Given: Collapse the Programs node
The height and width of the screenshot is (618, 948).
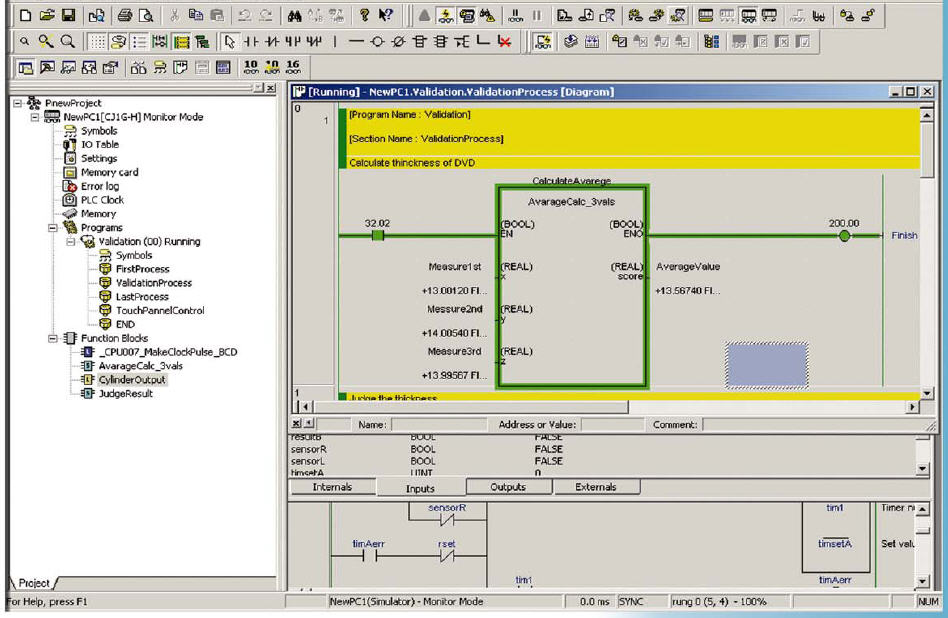Looking at the screenshot, I should 53,228.
